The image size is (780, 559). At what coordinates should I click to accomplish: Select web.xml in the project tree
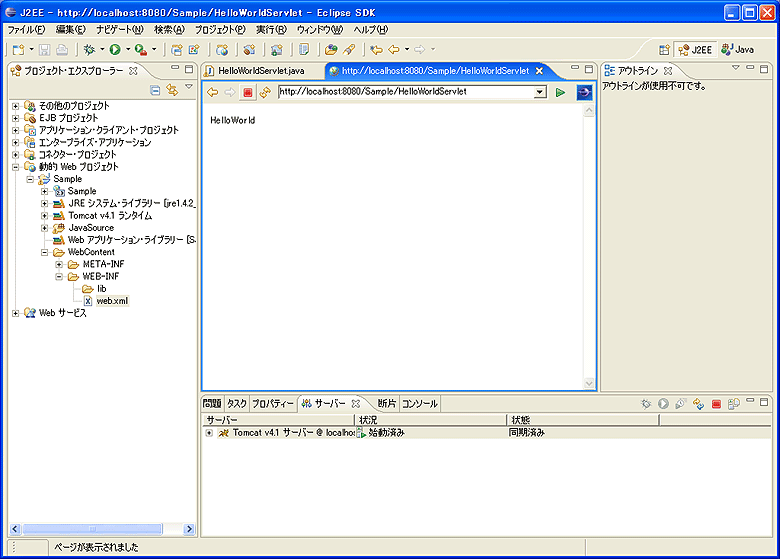(111, 300)
